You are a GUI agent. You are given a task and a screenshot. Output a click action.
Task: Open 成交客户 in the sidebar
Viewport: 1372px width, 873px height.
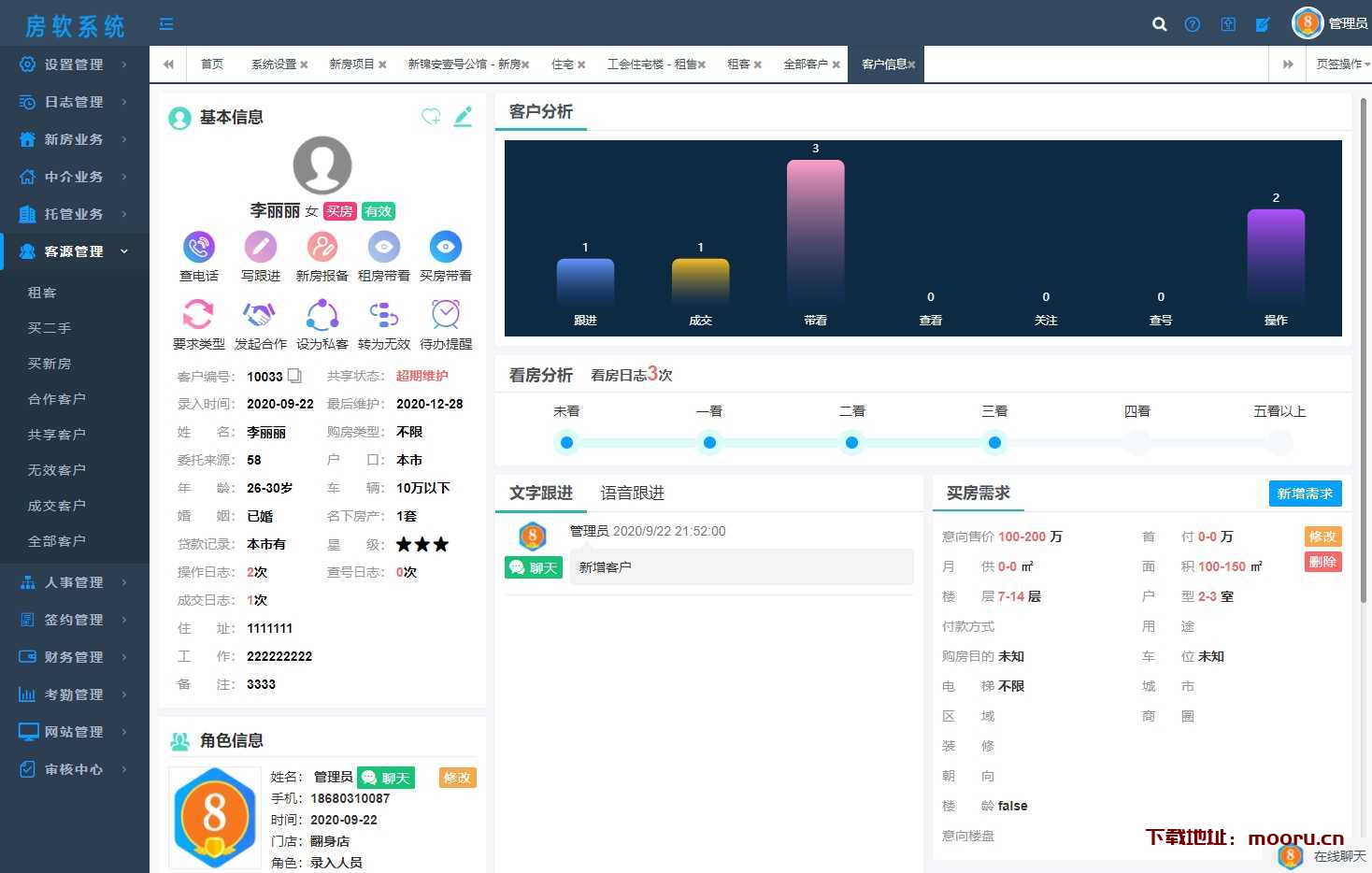click(x=57, y=506)
